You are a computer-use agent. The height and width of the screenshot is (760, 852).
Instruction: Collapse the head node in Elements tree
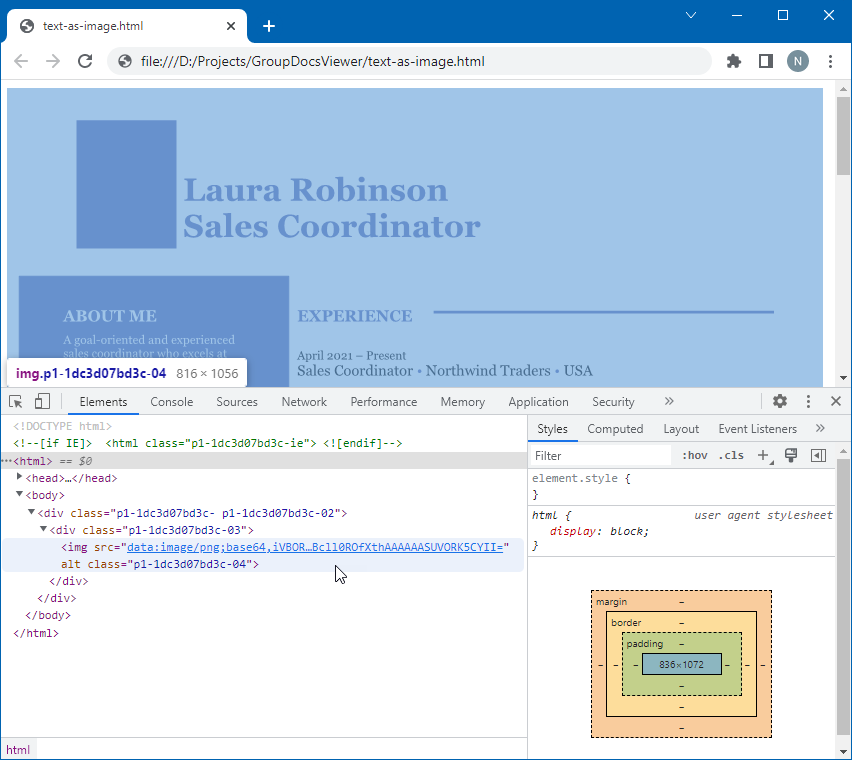tap(19, 478)
